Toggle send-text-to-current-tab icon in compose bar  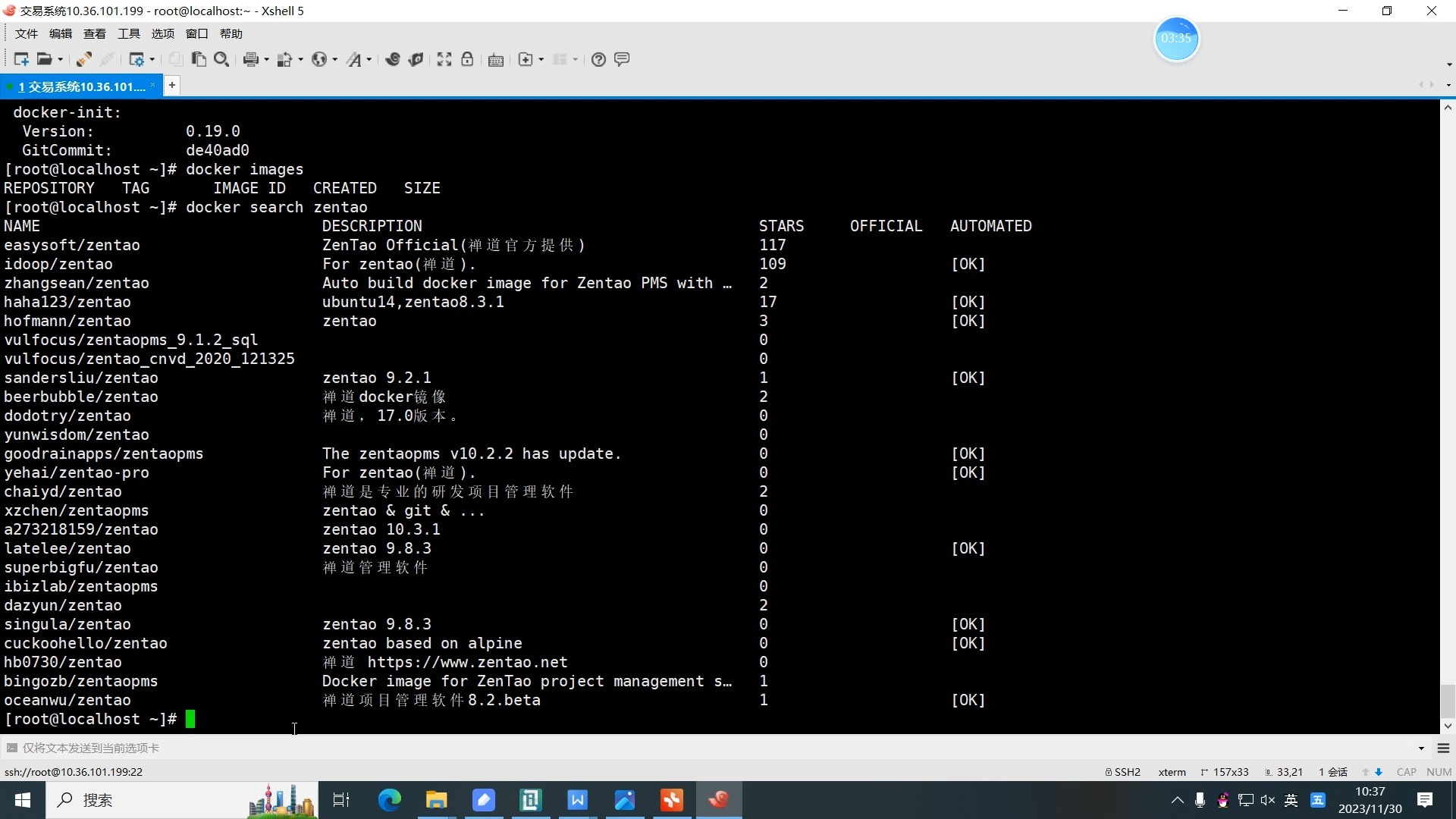pyautogui.click(x=11, y=748)
